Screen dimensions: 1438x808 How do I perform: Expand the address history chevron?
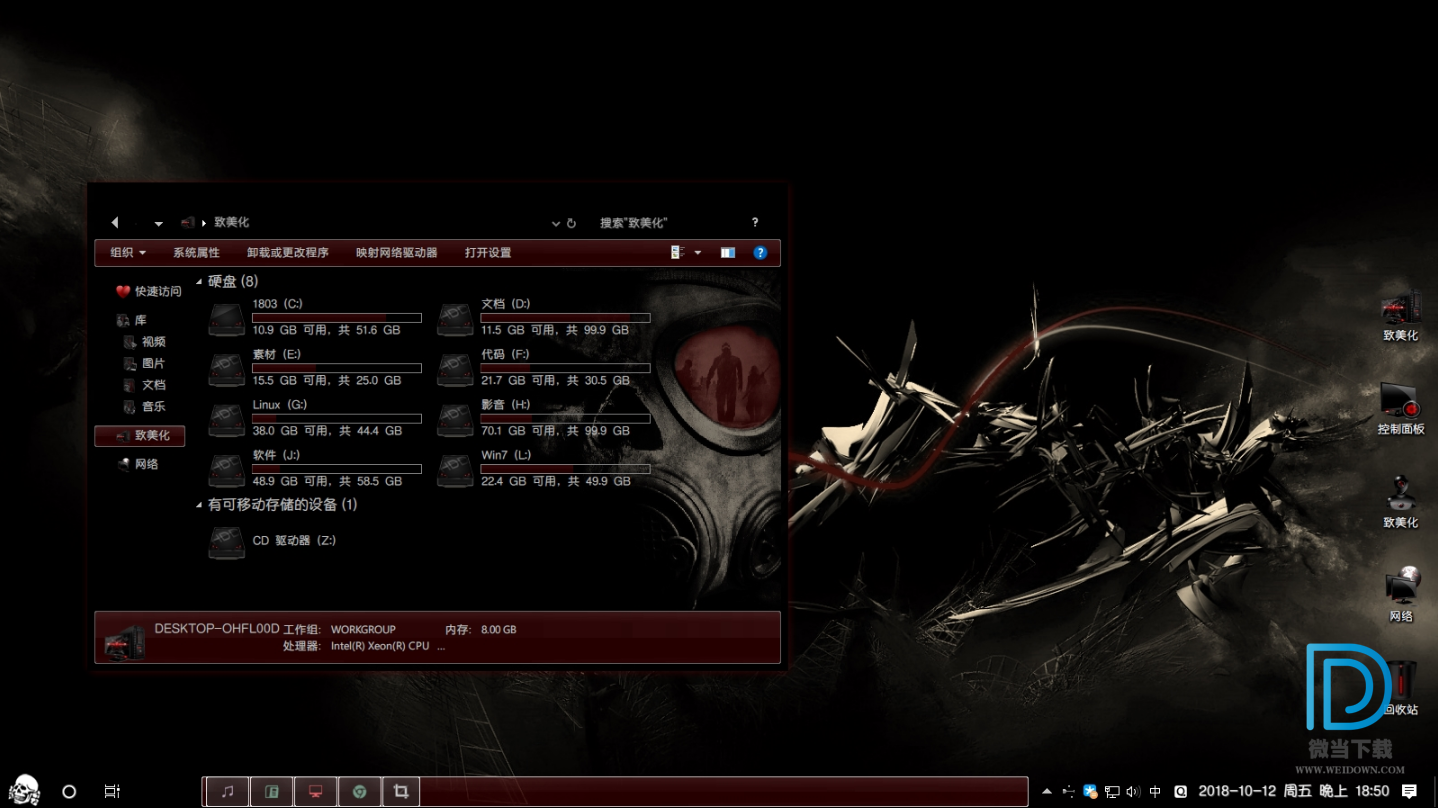556,223
